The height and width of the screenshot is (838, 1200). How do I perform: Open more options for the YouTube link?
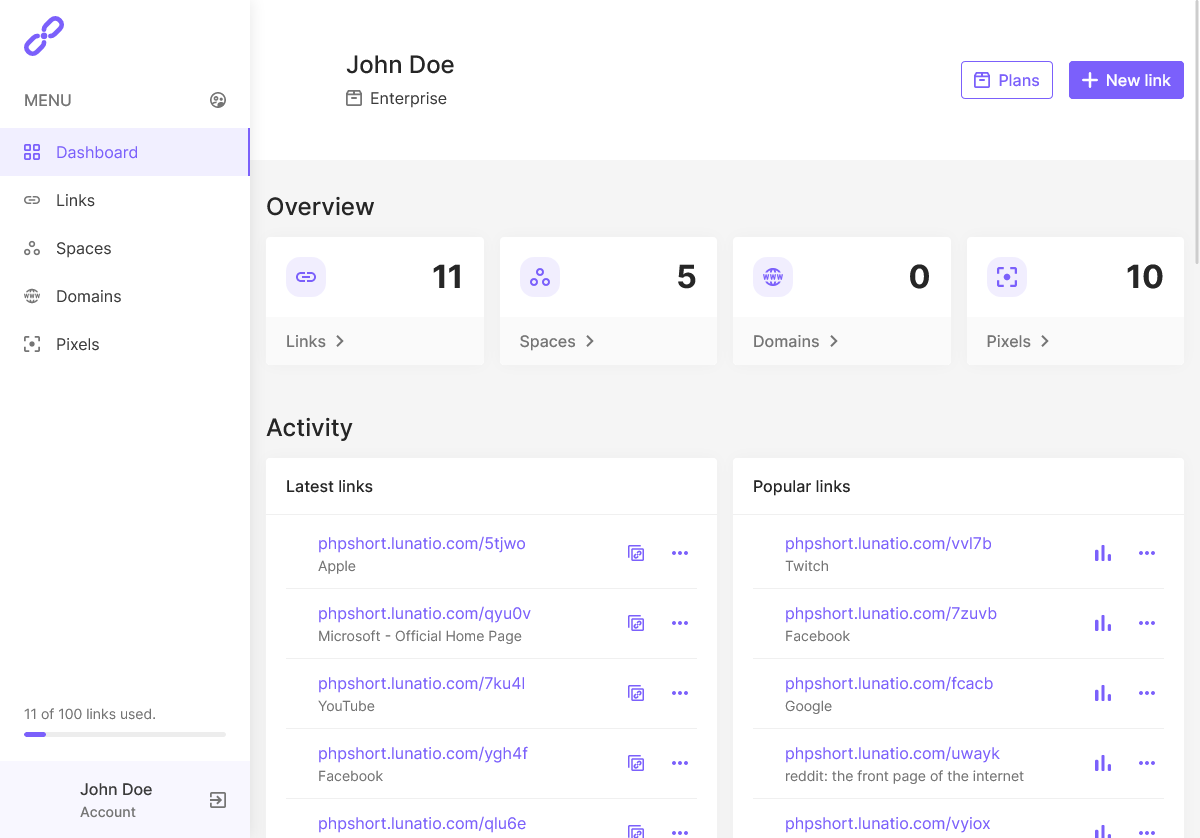coord(680,693)
